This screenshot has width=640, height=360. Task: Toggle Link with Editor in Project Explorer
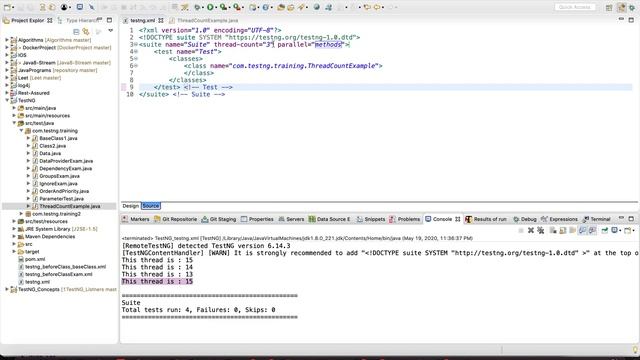(x=86, y=31)
